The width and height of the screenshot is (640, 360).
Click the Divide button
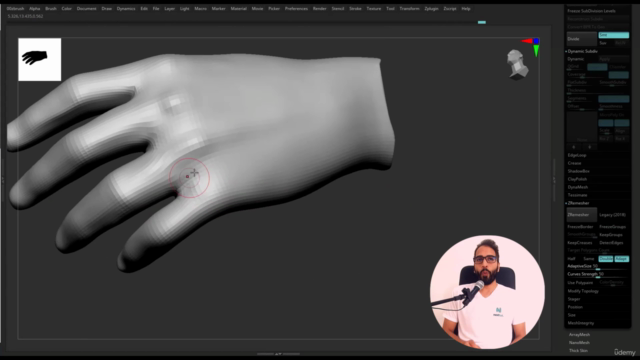pos(582,39)
